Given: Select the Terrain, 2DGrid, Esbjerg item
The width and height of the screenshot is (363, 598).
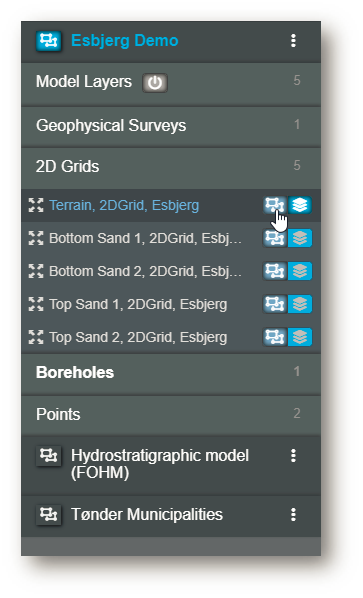Looking at the screenshot, I should coord(124,205).
